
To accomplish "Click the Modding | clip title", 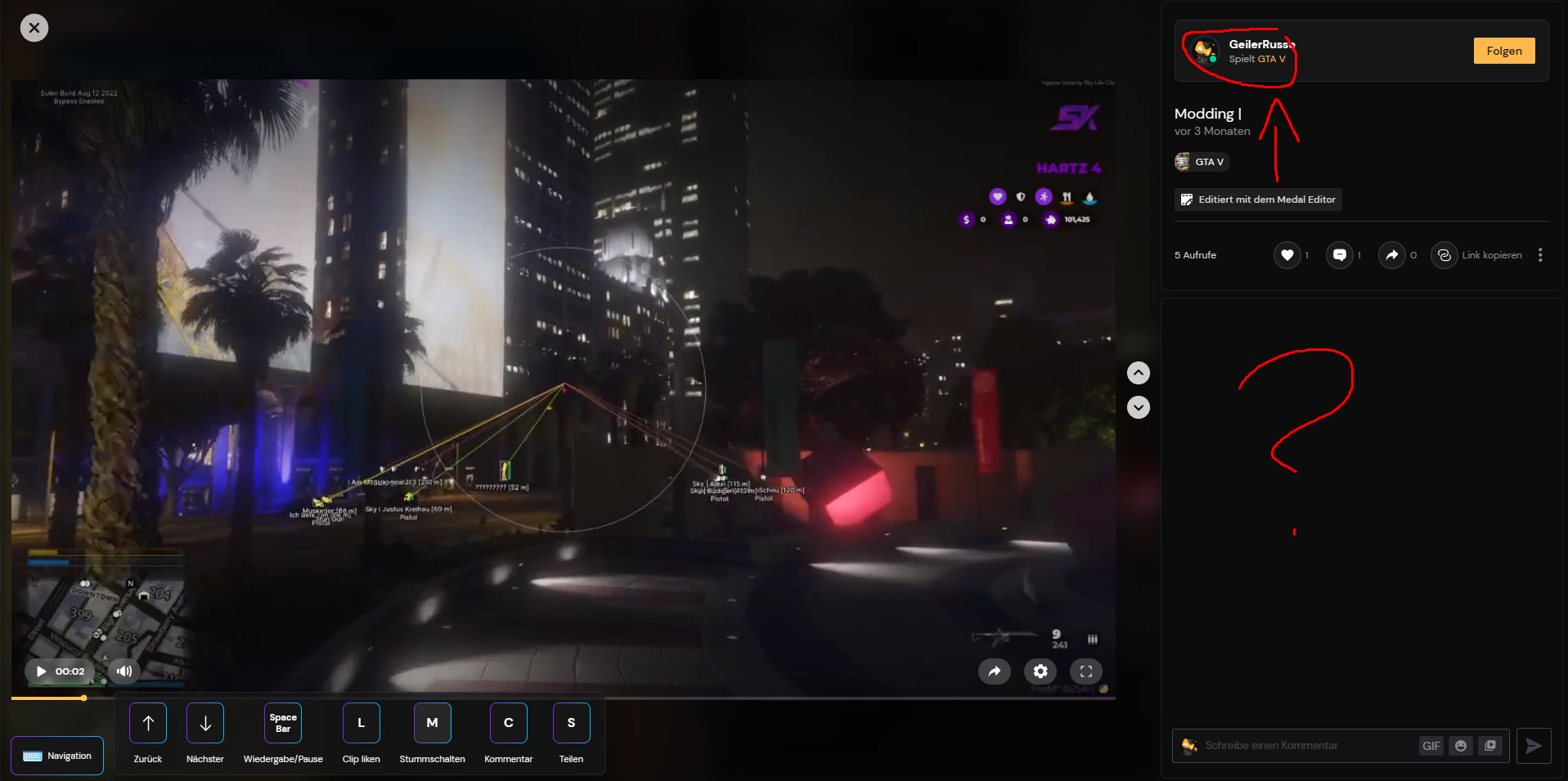I will pyautogui.click(x=1208, y=114).
